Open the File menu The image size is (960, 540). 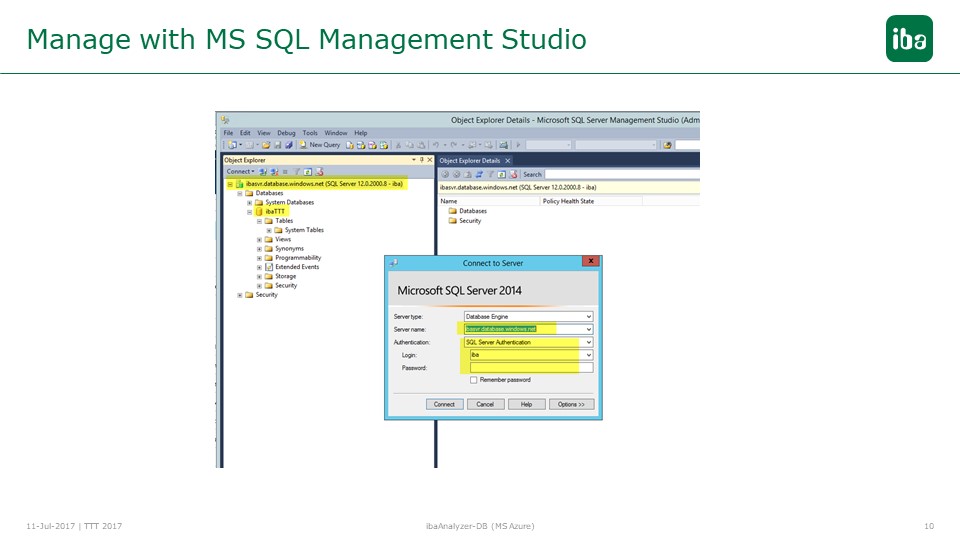(228, 133)
